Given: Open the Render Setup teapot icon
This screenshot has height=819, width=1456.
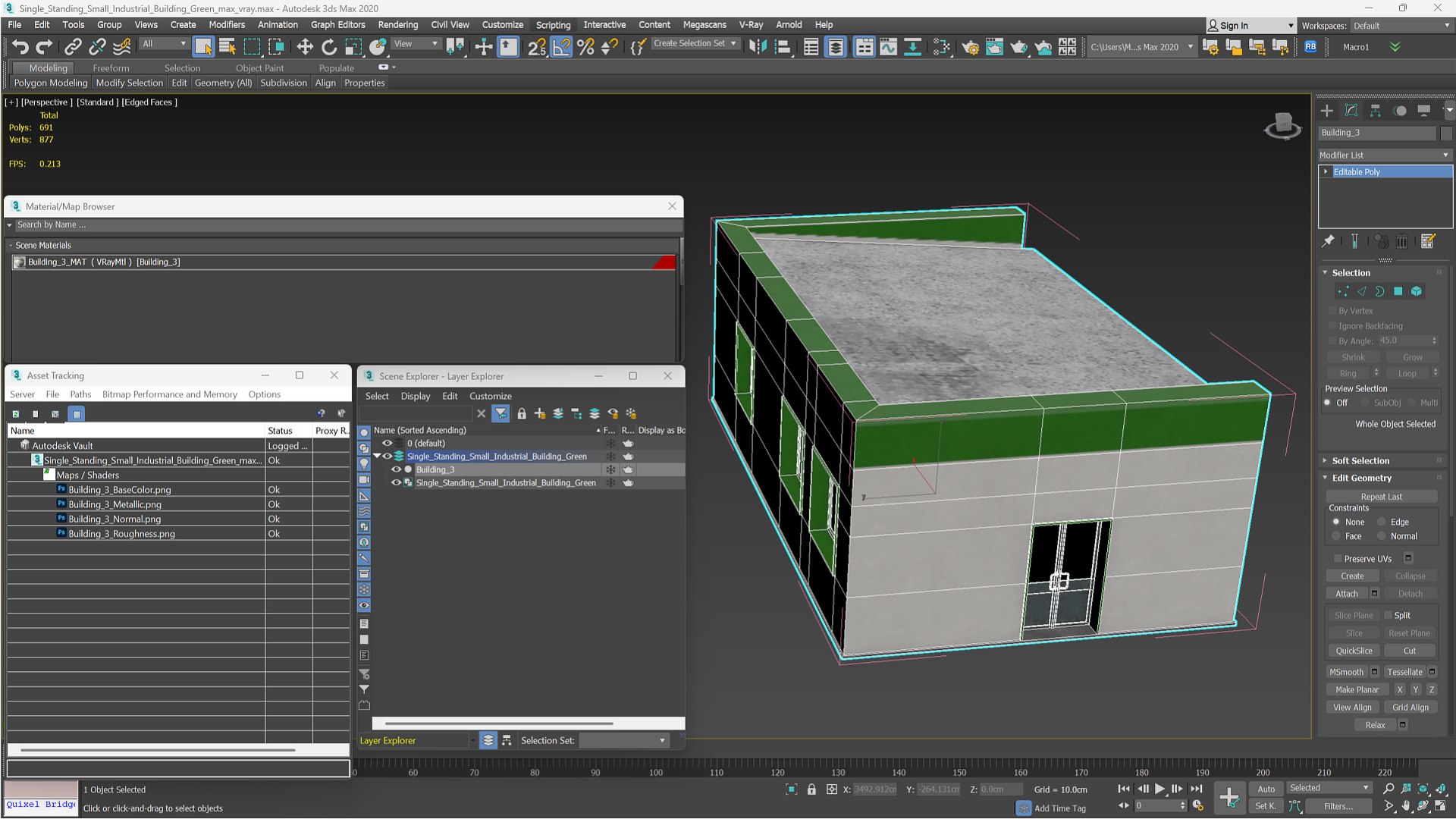Looking at the screenshot, I should click(970, 47).
